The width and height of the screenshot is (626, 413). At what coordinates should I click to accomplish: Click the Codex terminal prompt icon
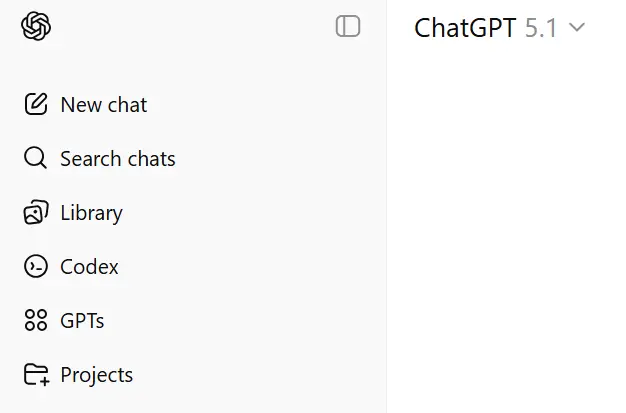click(36, 266)
